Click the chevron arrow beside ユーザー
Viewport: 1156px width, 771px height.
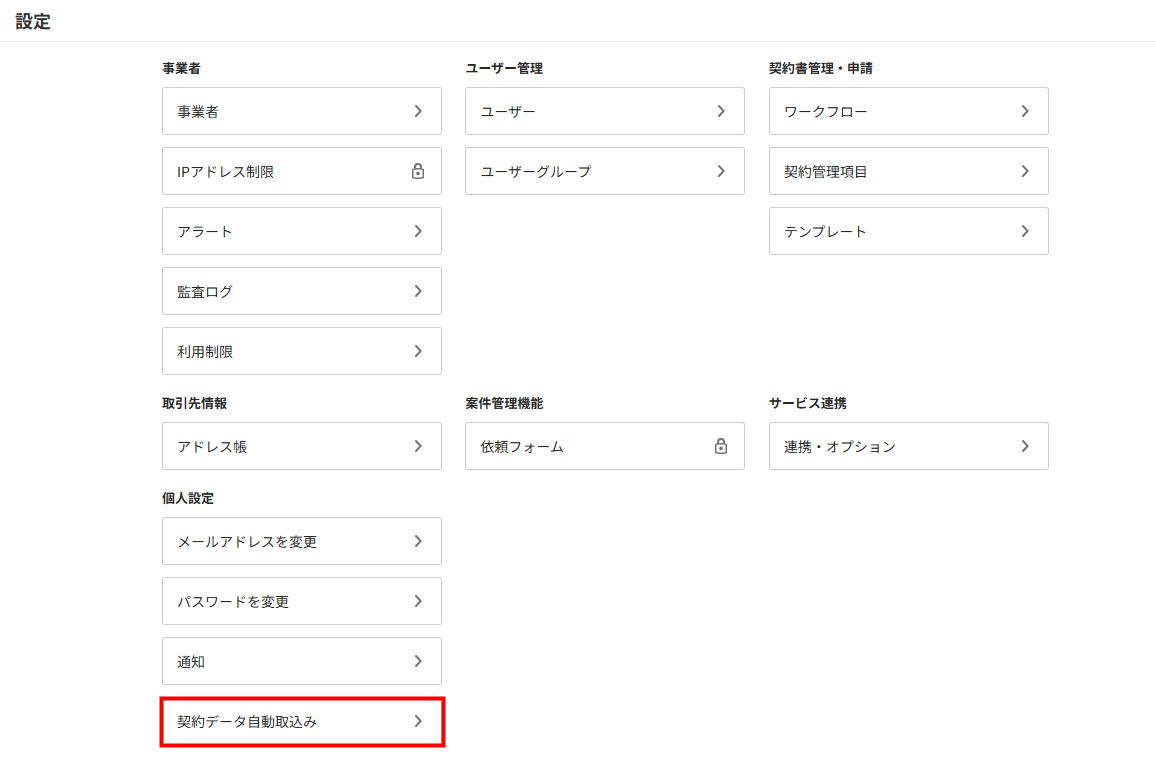[721, 111]
